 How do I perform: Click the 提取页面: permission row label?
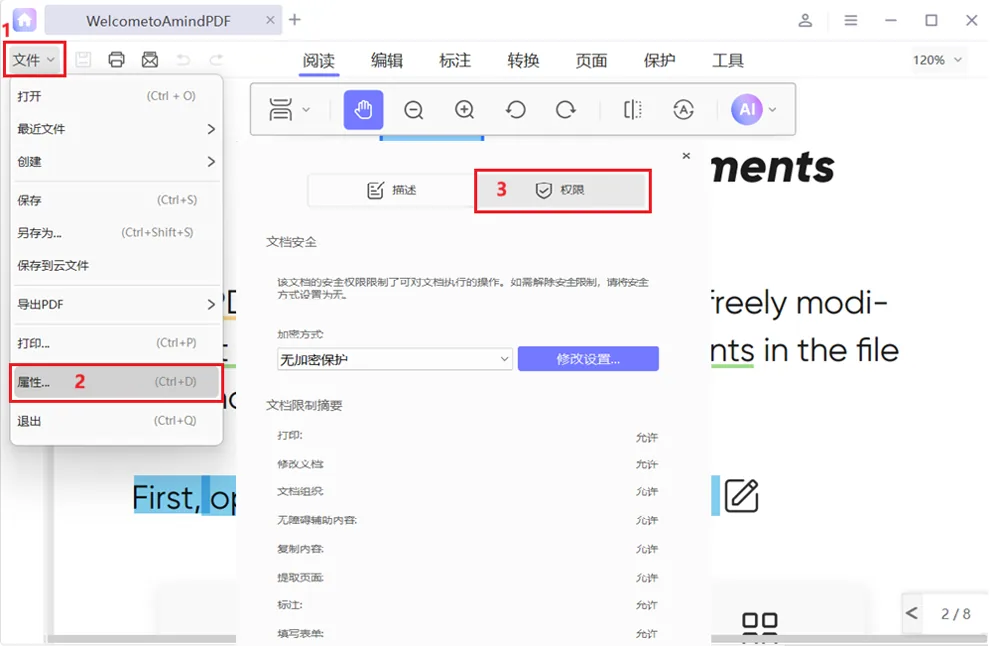300,578
